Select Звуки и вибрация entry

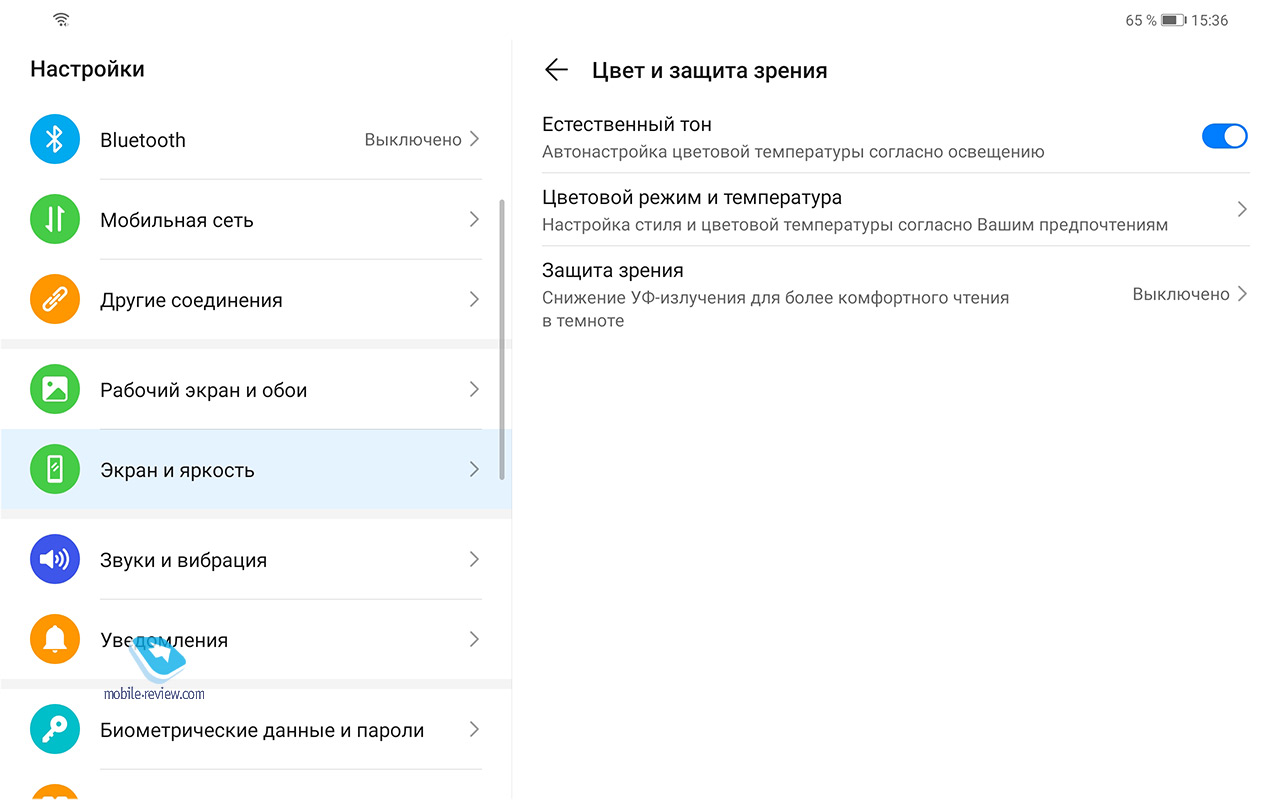[184, 560]
